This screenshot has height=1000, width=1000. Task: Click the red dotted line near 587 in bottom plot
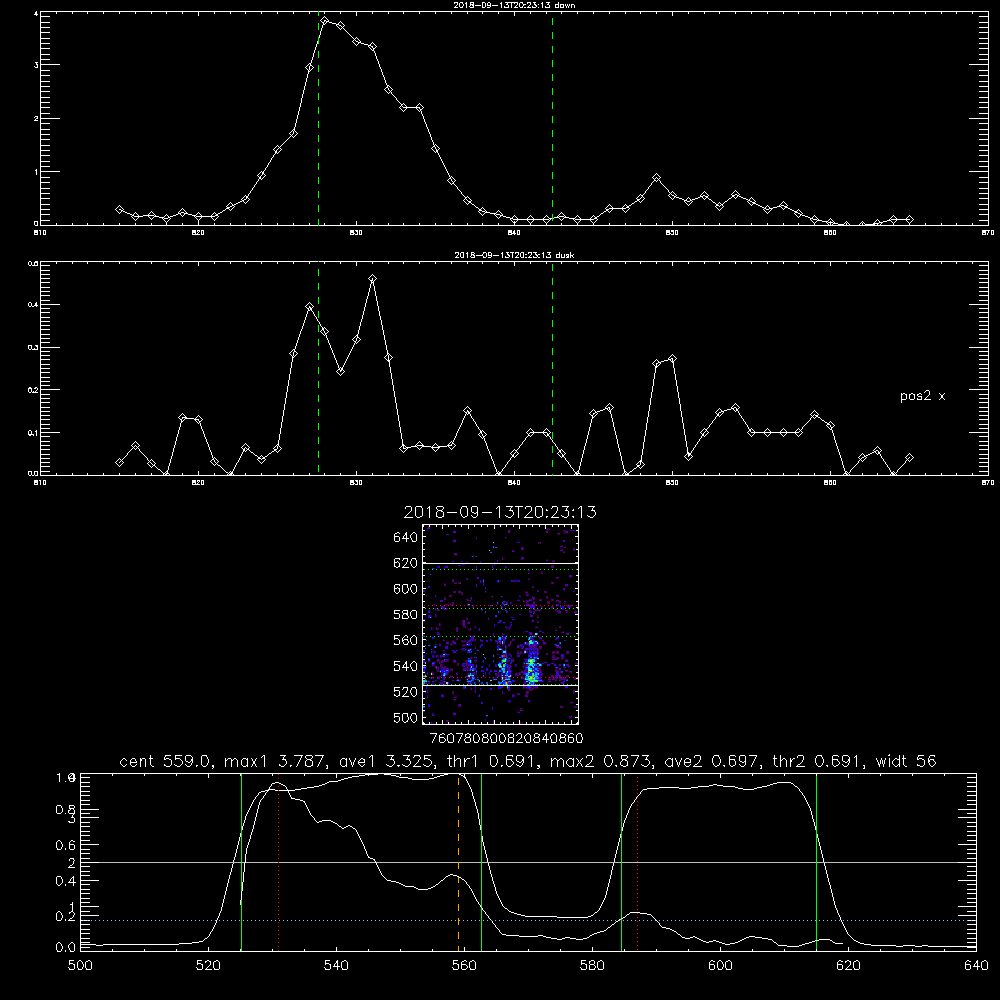click(637, 861)
